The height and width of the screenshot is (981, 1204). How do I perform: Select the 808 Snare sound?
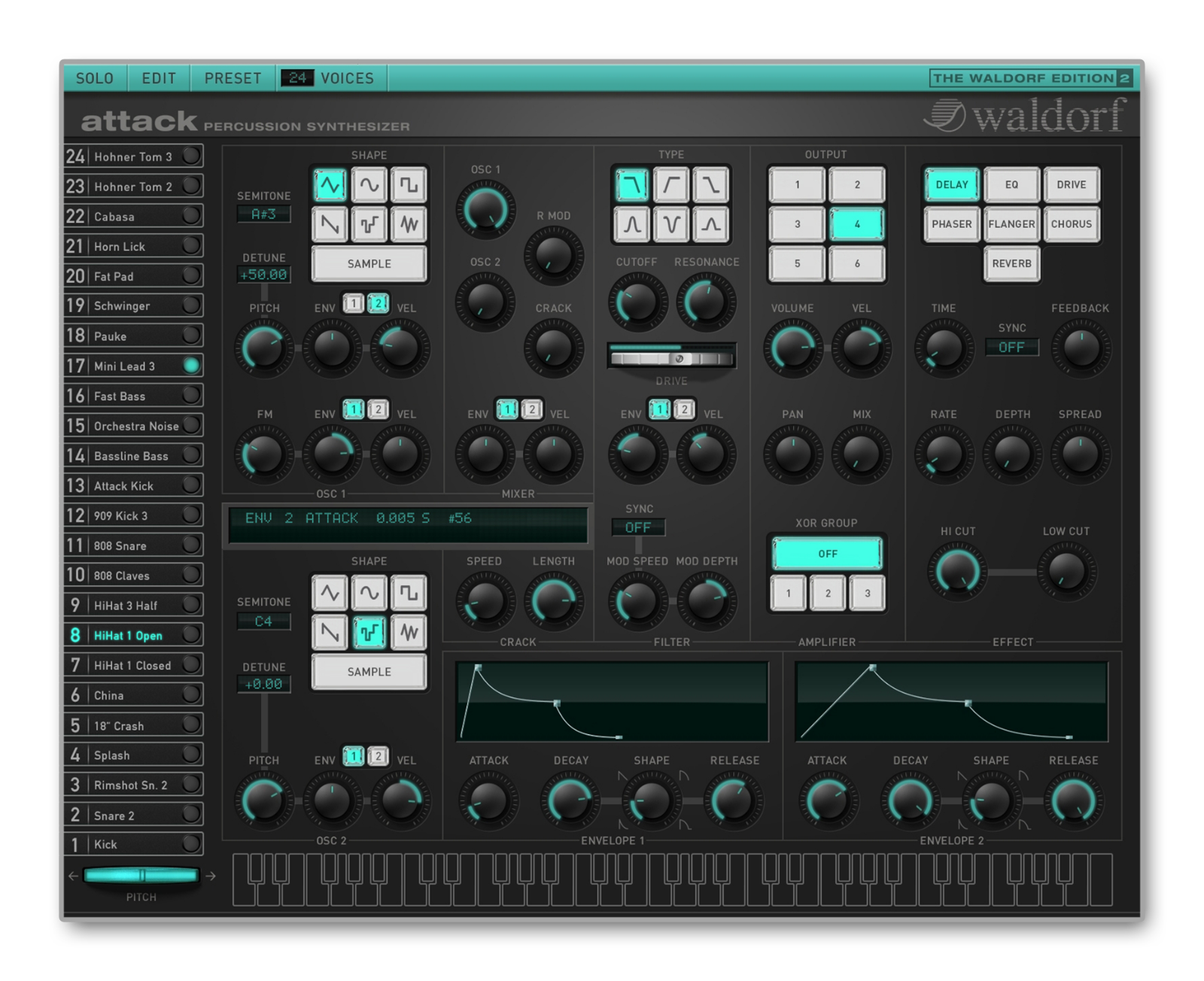tap(134, 545)
